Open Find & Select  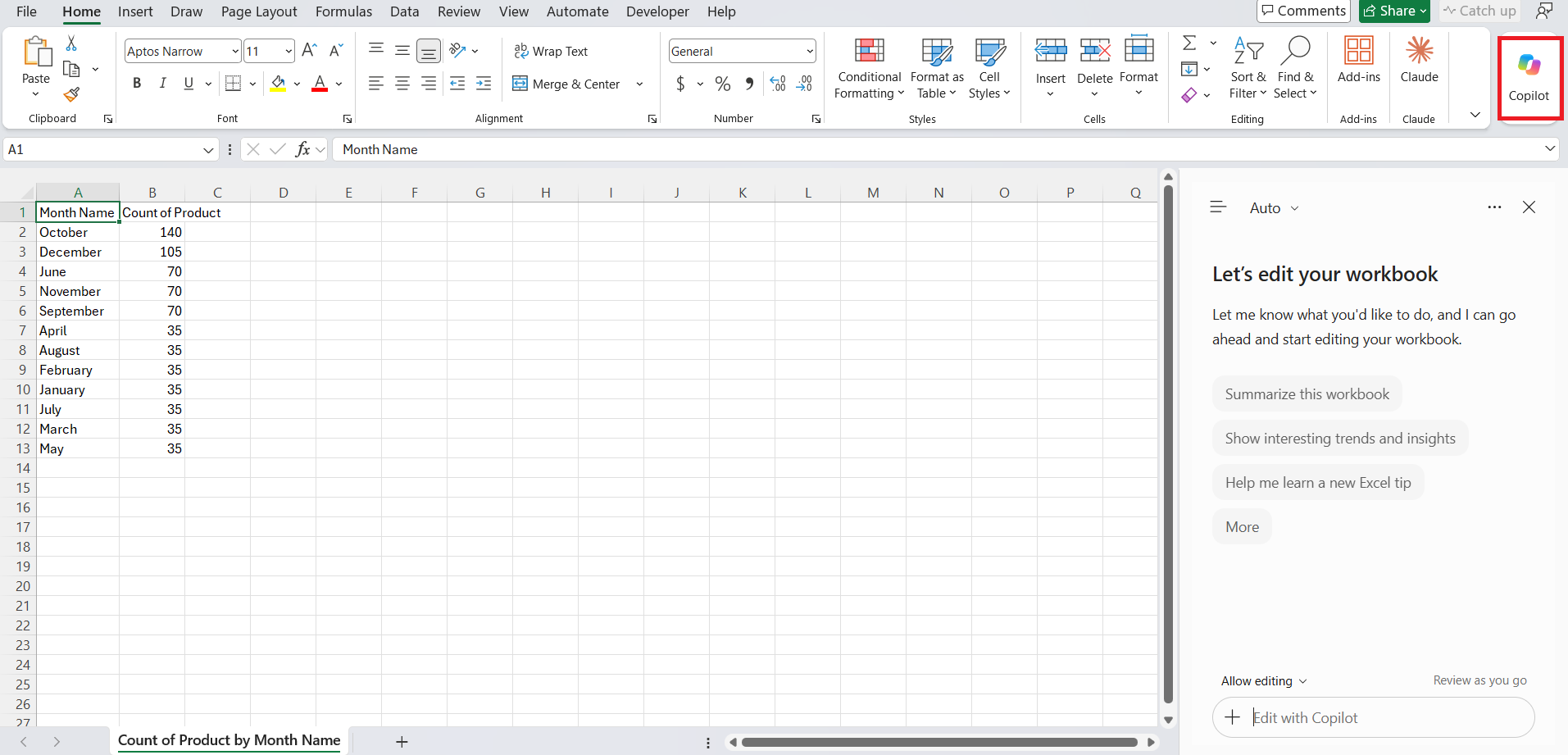1295,69
